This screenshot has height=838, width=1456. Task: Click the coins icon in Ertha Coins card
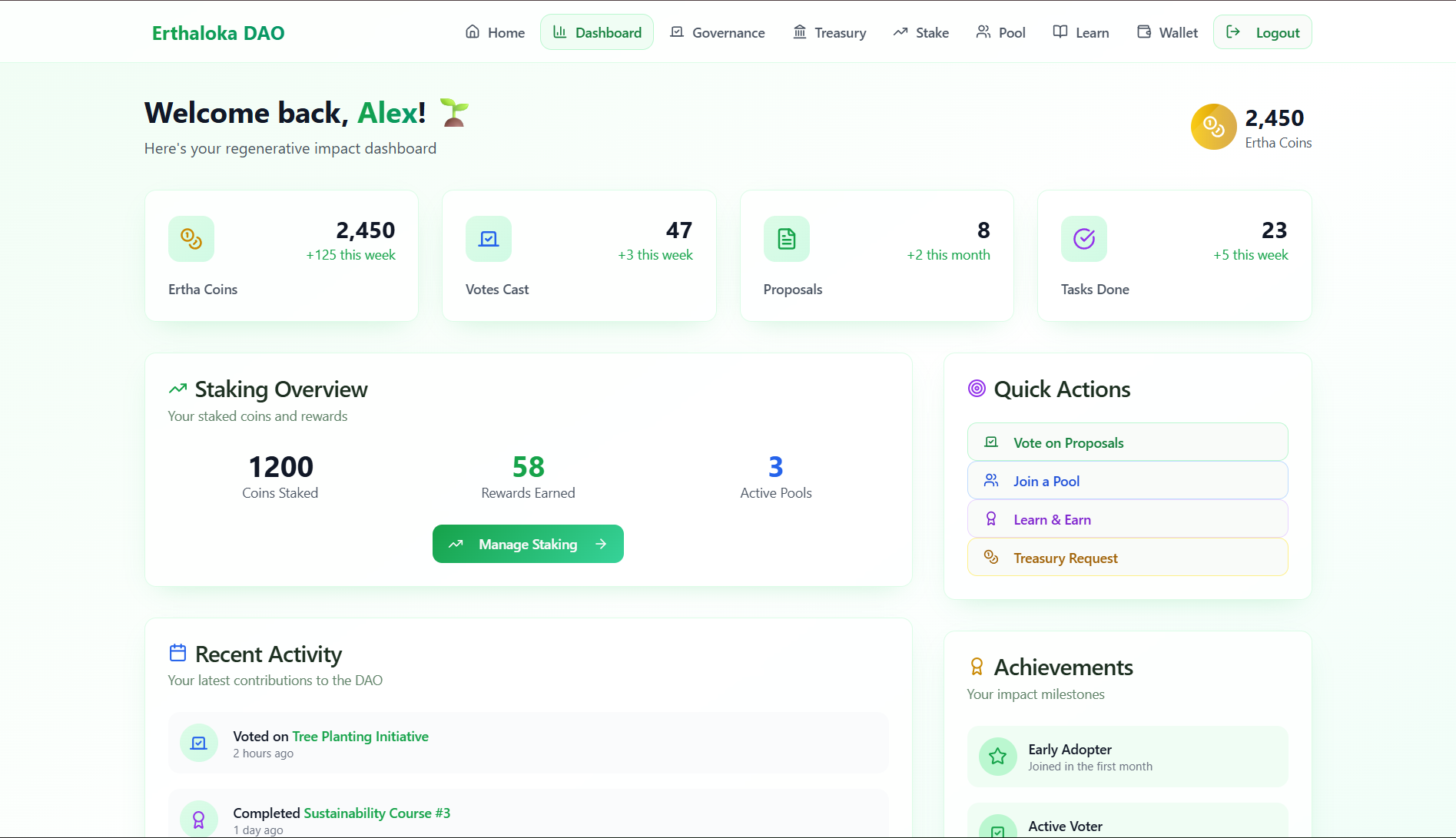[191, 239]
